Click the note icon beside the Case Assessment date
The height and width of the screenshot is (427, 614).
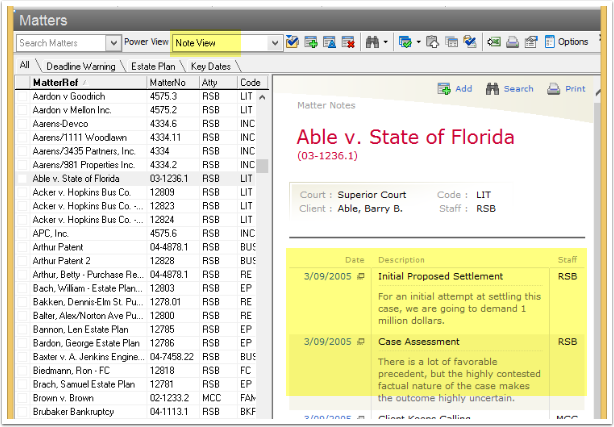(x=361, y=342)
